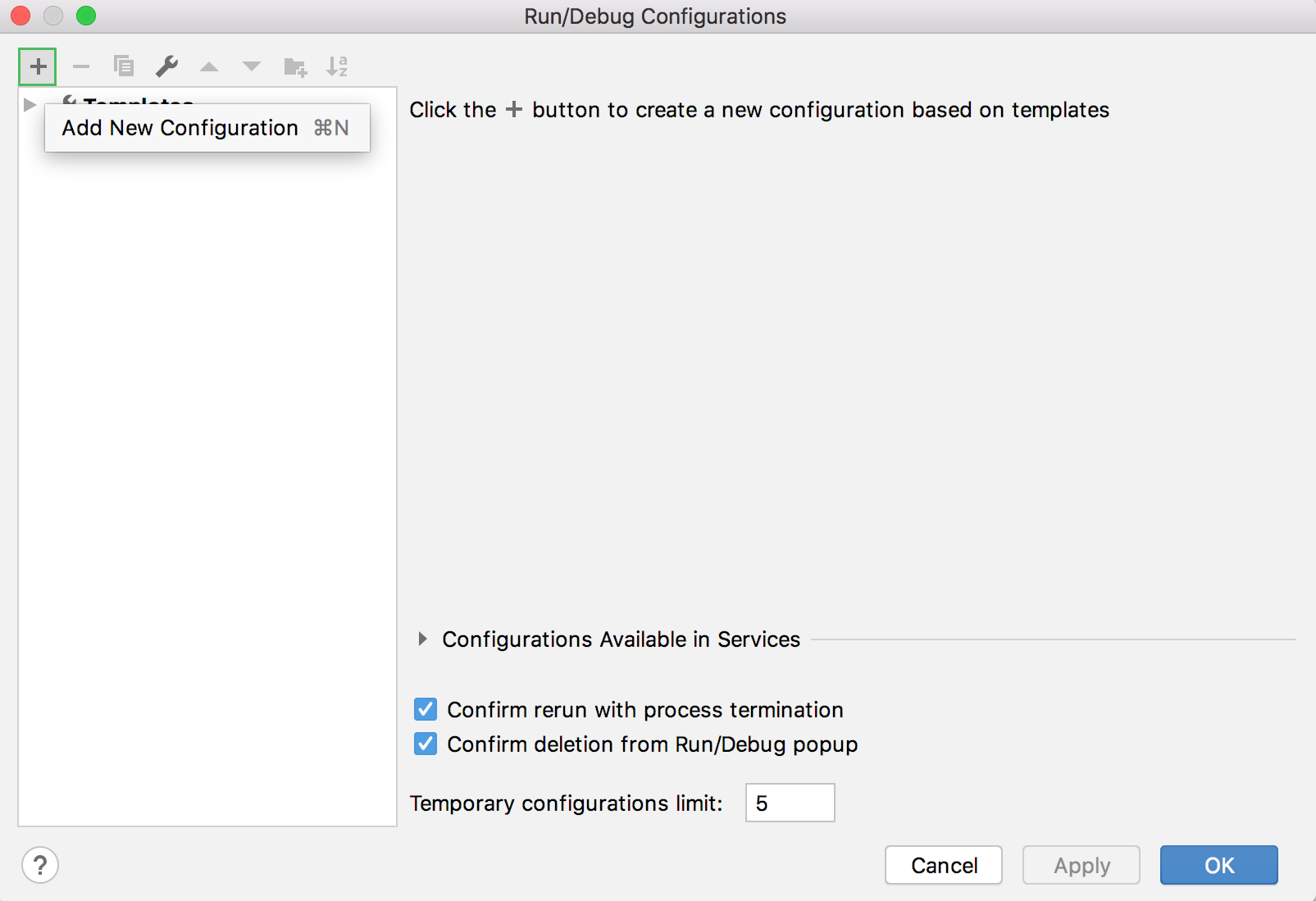Expand Configurations Available in Services section
Viewport: 1316px width, 901px height.
click(423, 639)
